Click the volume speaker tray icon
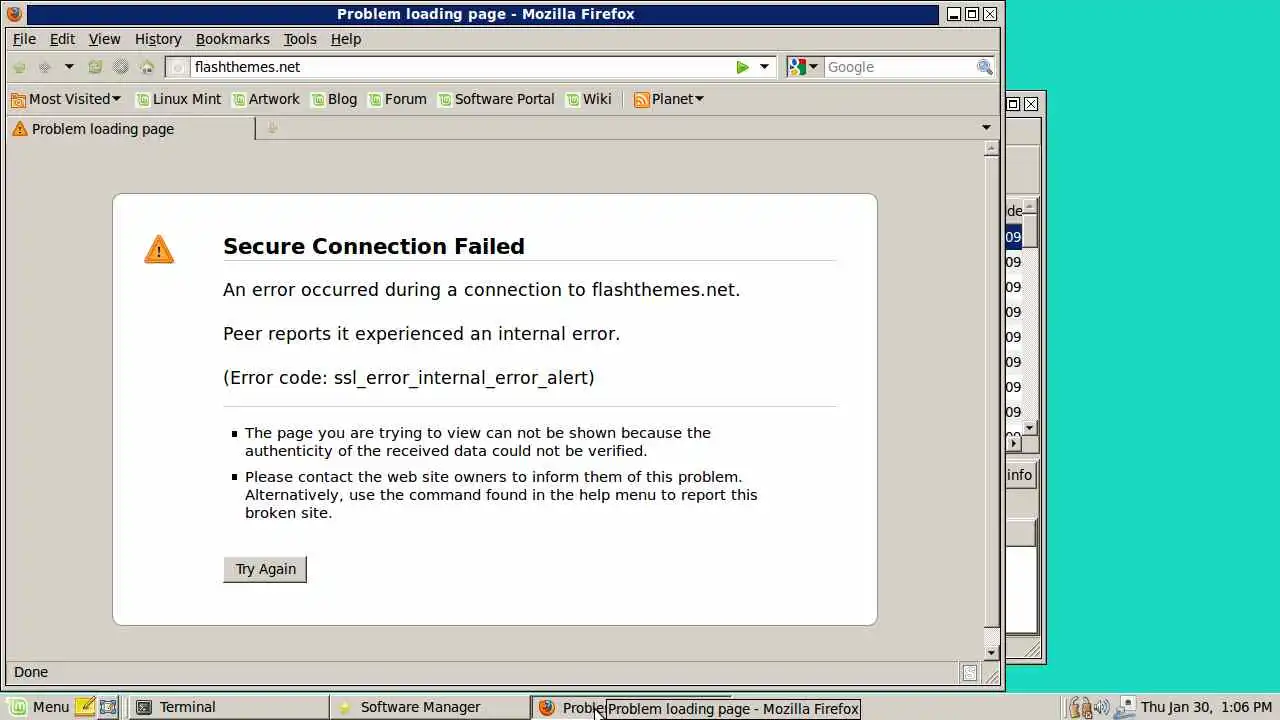Viewport: 1280px width, 720px height. click(1102, 708)
